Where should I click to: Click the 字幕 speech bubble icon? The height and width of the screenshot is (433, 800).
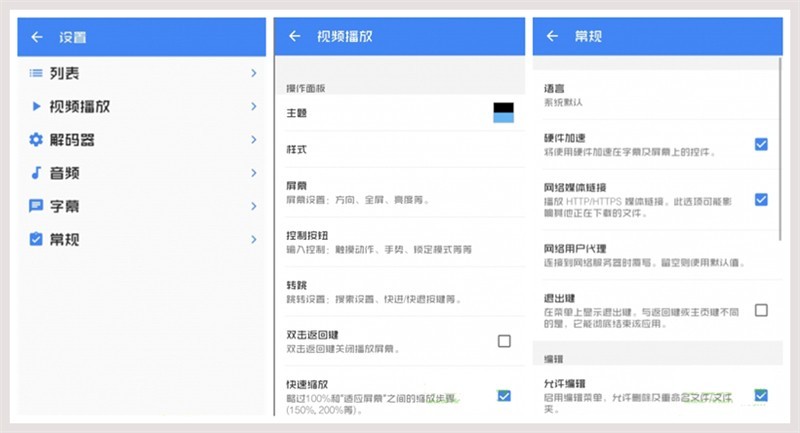tap(36, 206)
